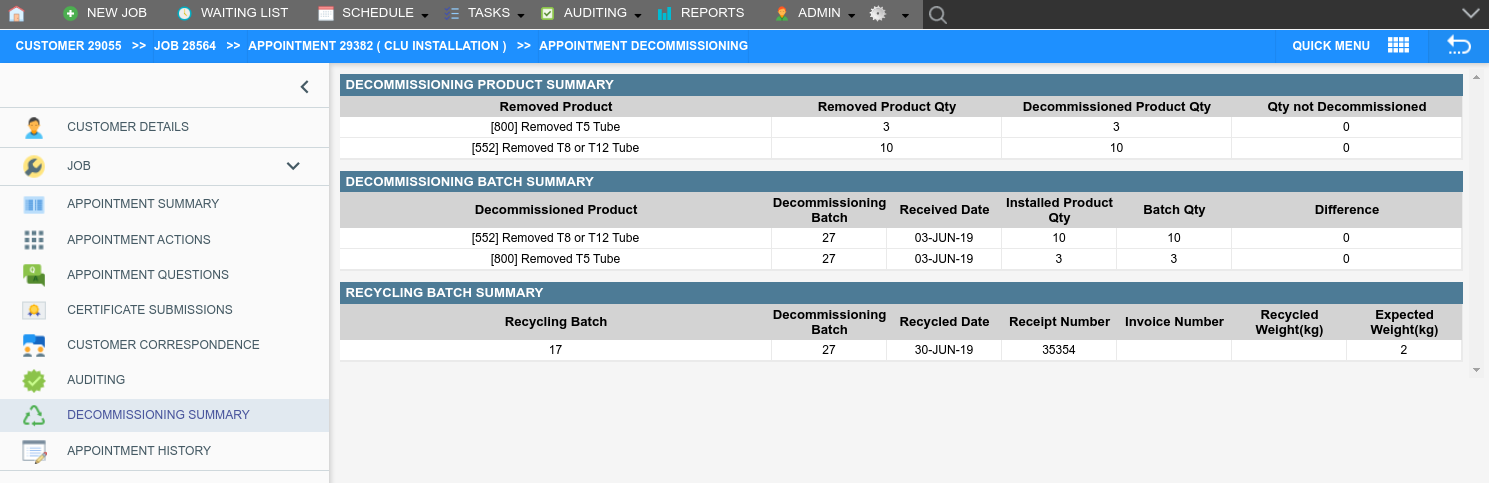
Task: Click the Admin user icon
Action: click(782, 14)
